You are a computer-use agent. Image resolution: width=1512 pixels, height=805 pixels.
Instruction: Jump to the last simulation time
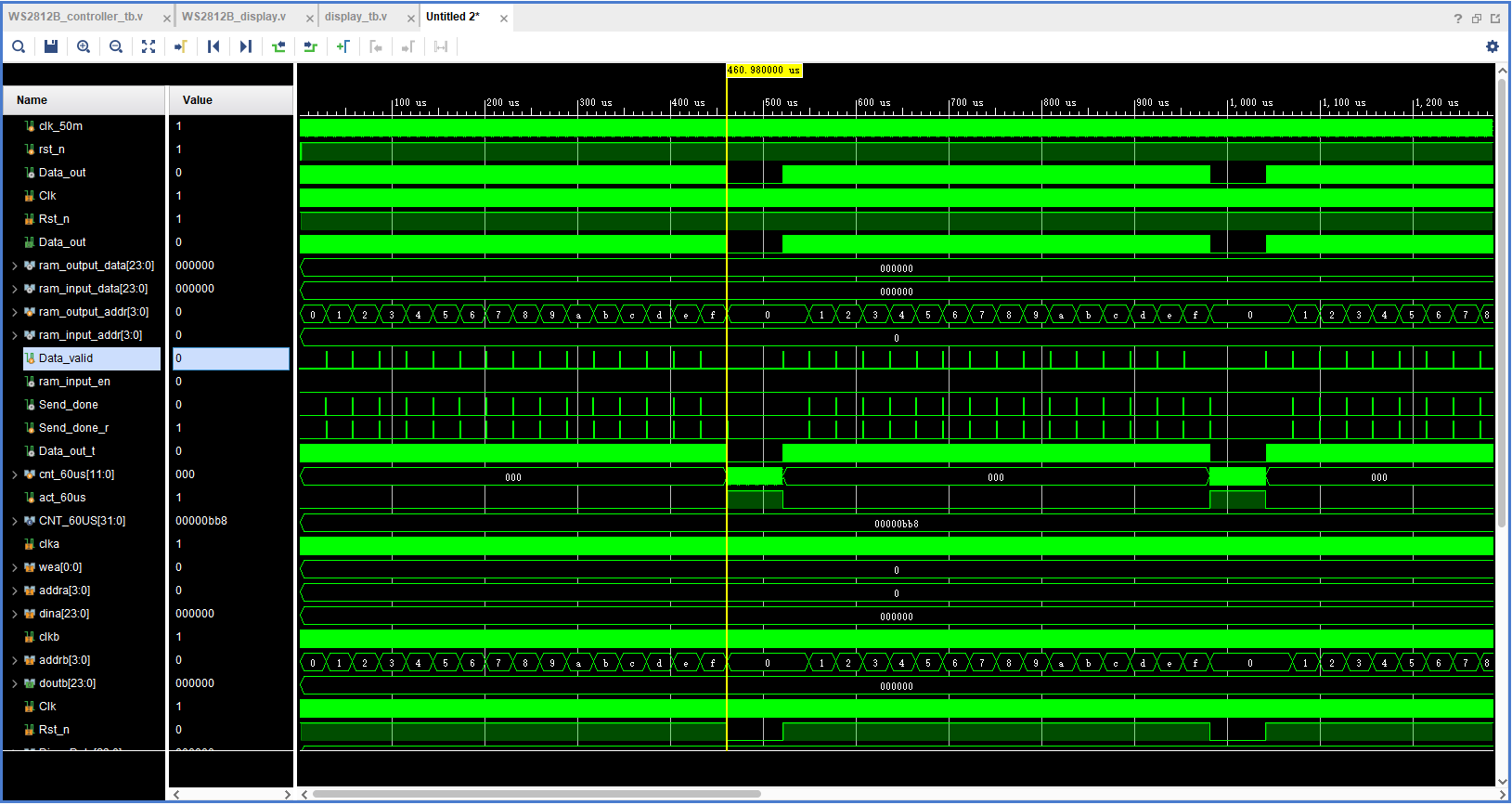pos(246,46)
